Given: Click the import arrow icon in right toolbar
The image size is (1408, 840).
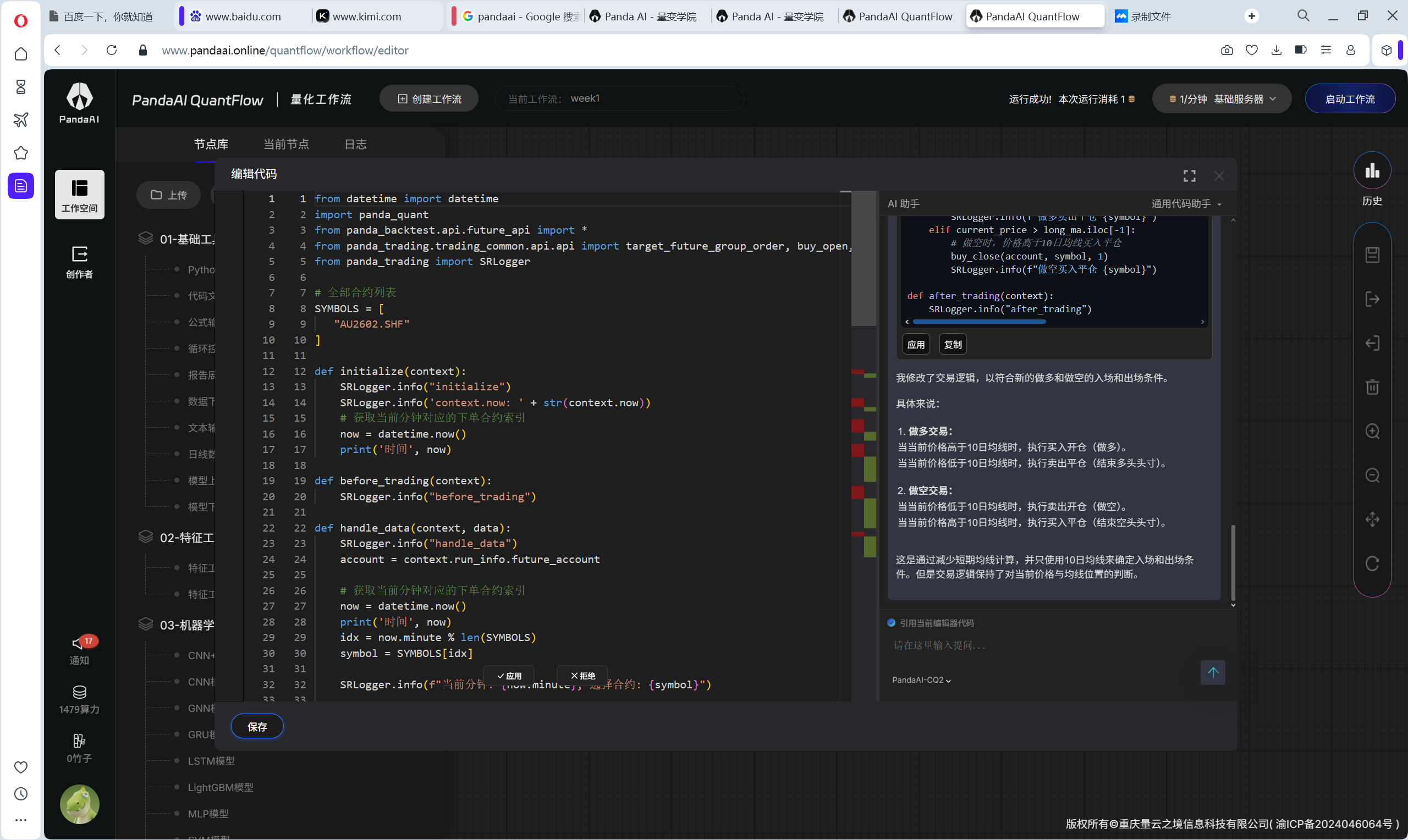Looking at the screenshot, I should pyautogui.click(x=1372, y=343).
